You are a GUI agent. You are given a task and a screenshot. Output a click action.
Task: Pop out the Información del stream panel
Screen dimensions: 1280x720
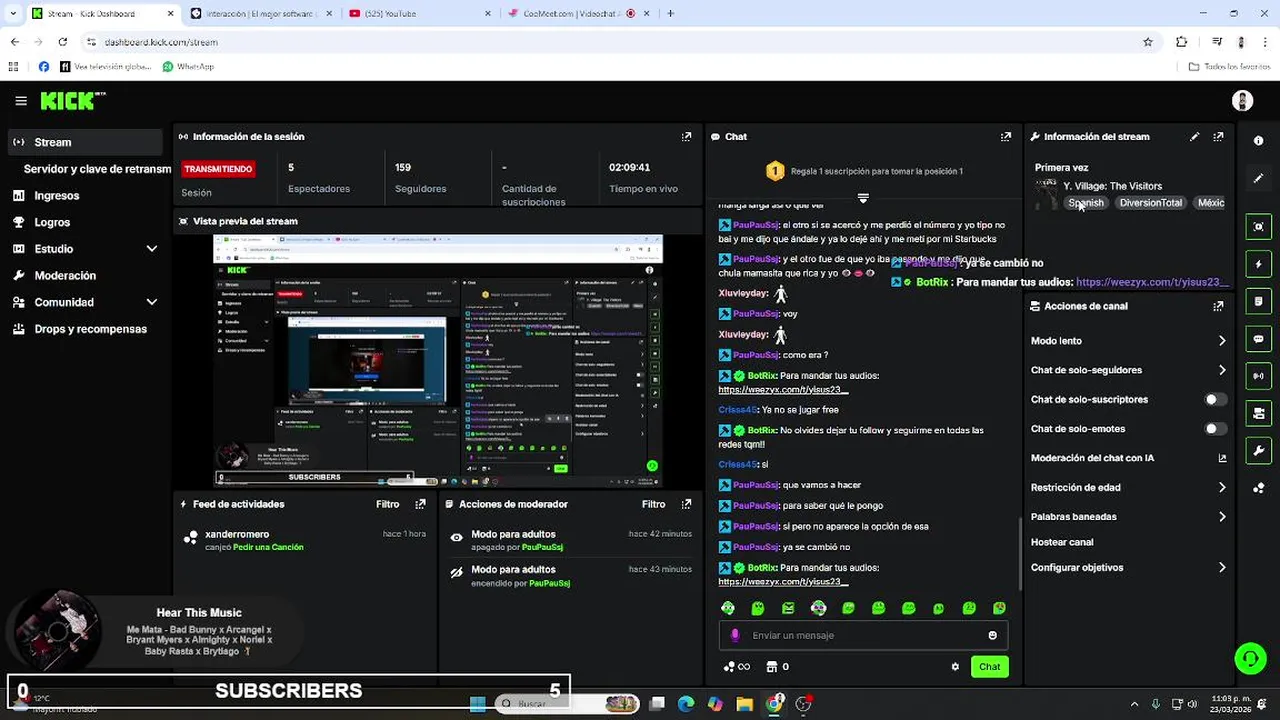(1218, 137)
